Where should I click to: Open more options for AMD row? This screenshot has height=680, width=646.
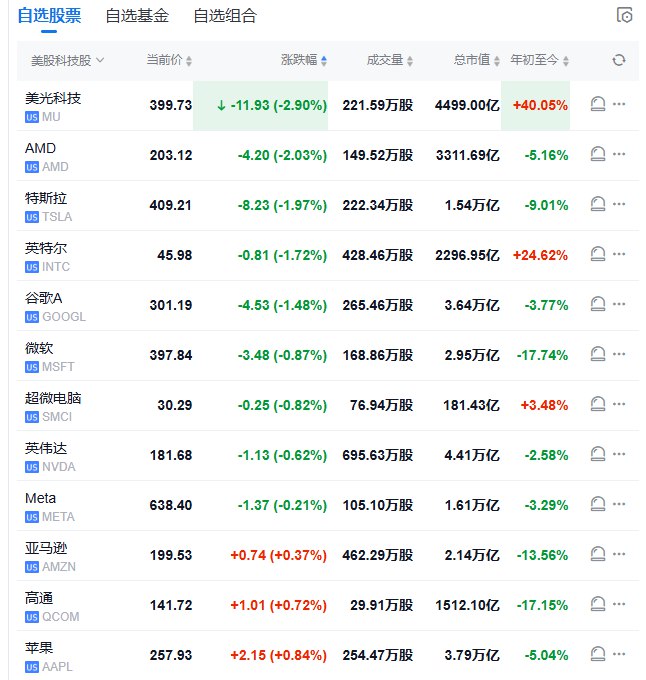[619, 154]
